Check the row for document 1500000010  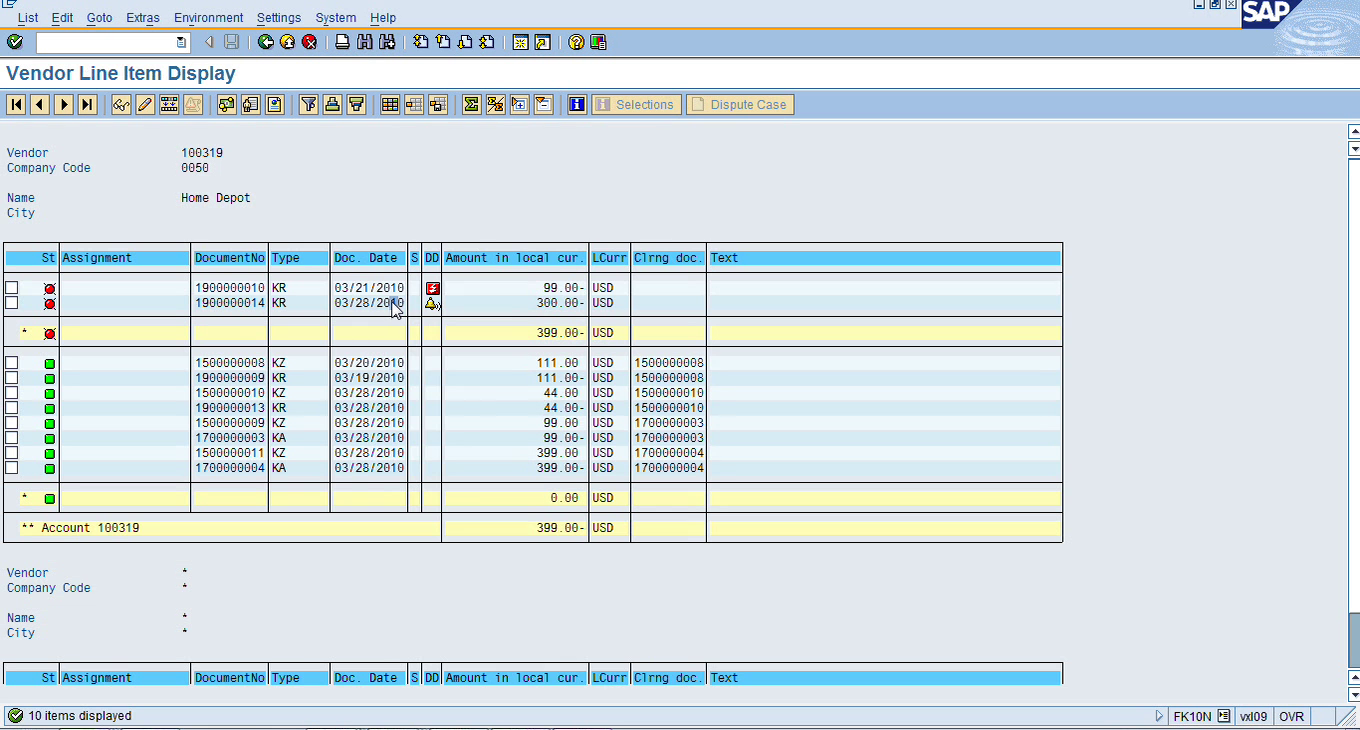12,393
